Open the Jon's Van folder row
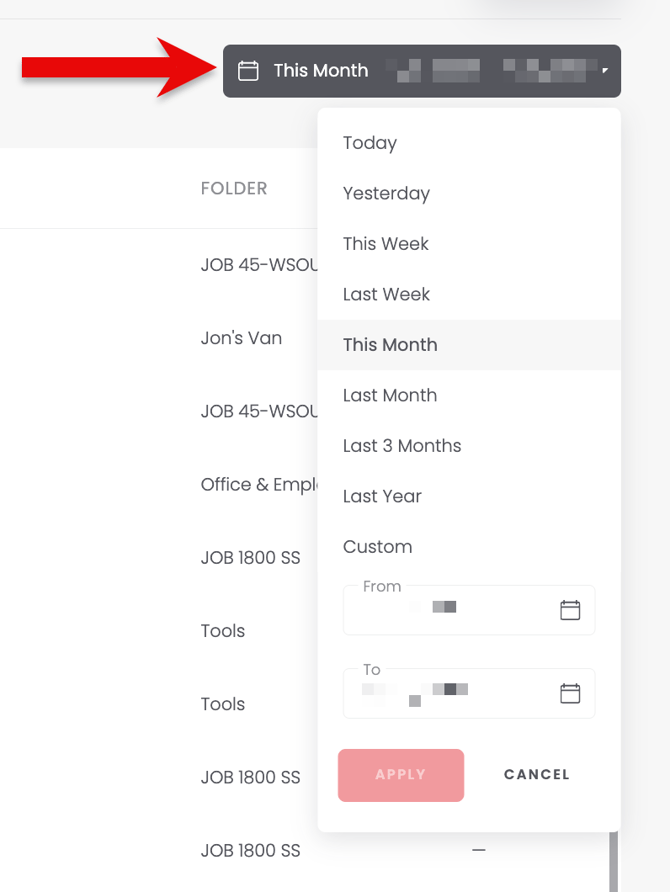The image size is (670, 892). [241, 338]
